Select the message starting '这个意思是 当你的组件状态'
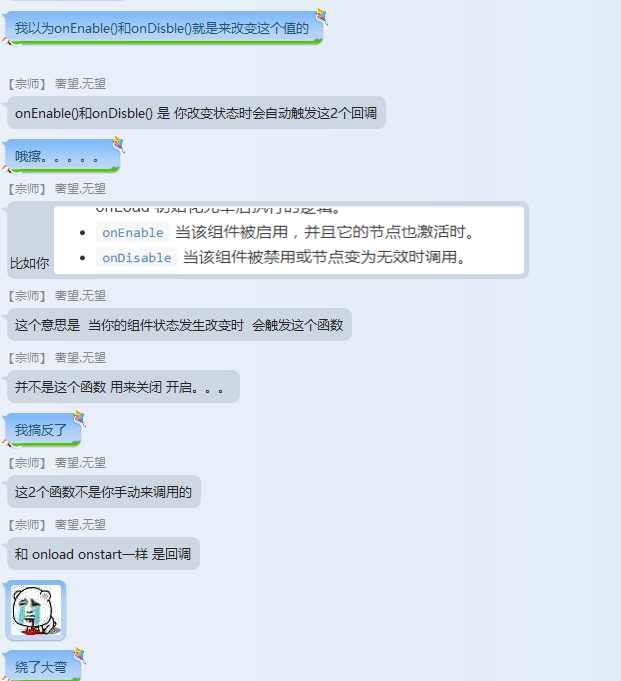The width and height of the screenshot is (621, 681). [x=179, y=324]
